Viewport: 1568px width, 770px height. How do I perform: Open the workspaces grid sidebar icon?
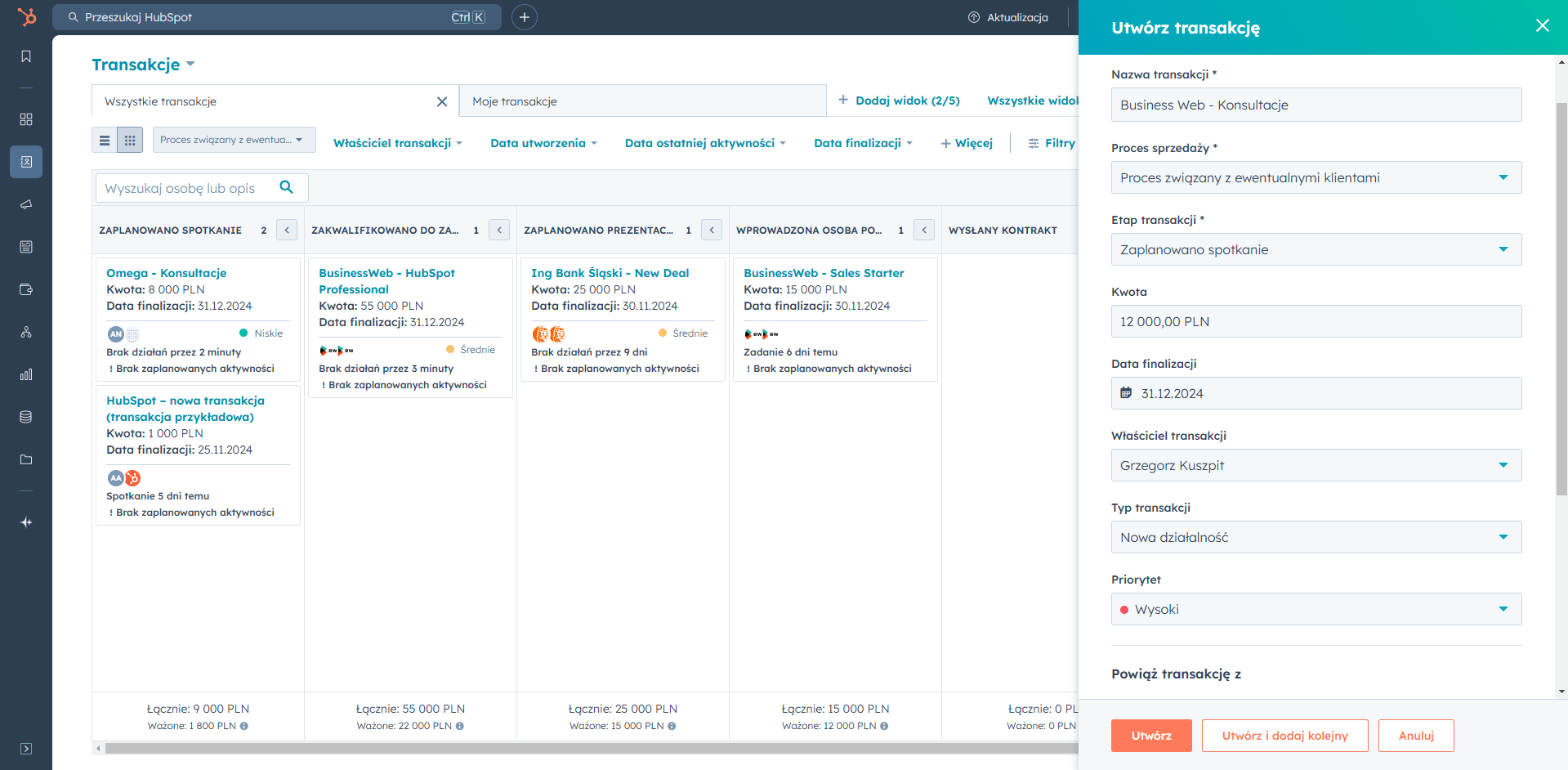(26, 119)
